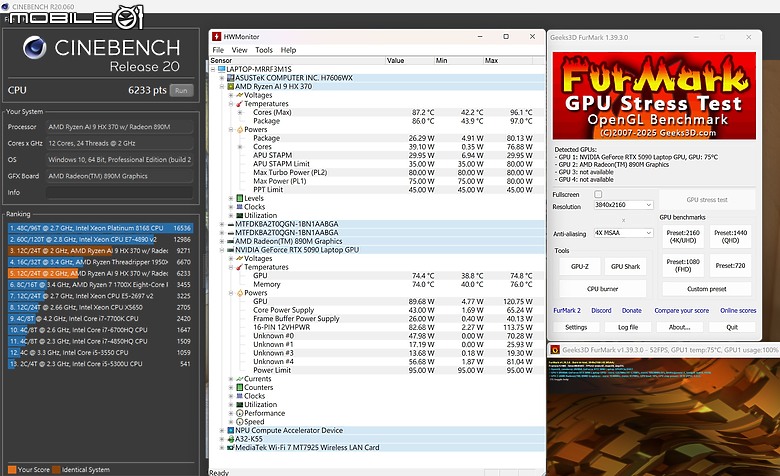This screenshot has height=476, width=780.
Task: Click the AMD Ryzen AI 9 HX 370 chip icon
Action: pyautogui.click(x=229, y=87)
